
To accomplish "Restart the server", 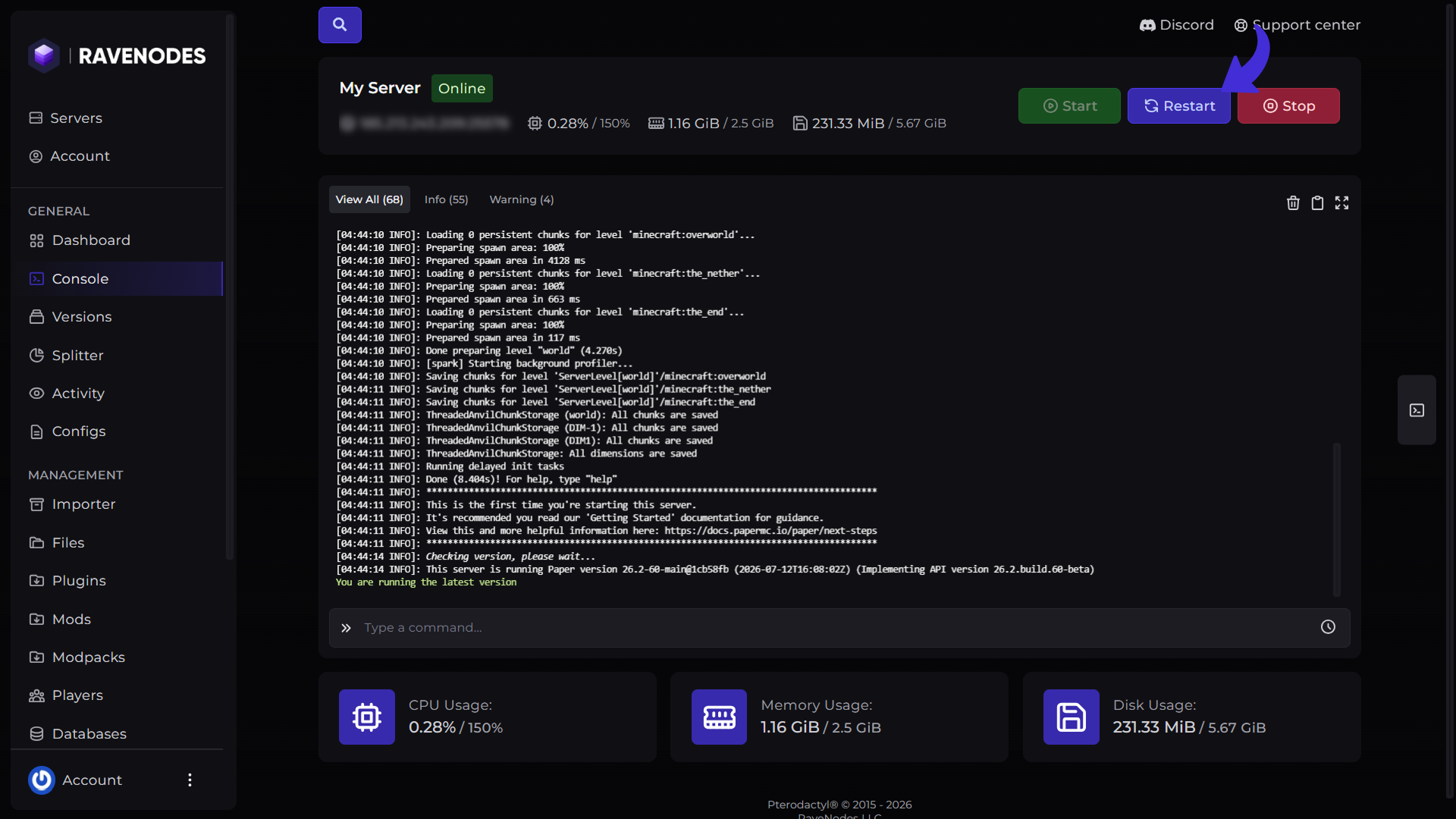I will click(x=1178, y=106).
